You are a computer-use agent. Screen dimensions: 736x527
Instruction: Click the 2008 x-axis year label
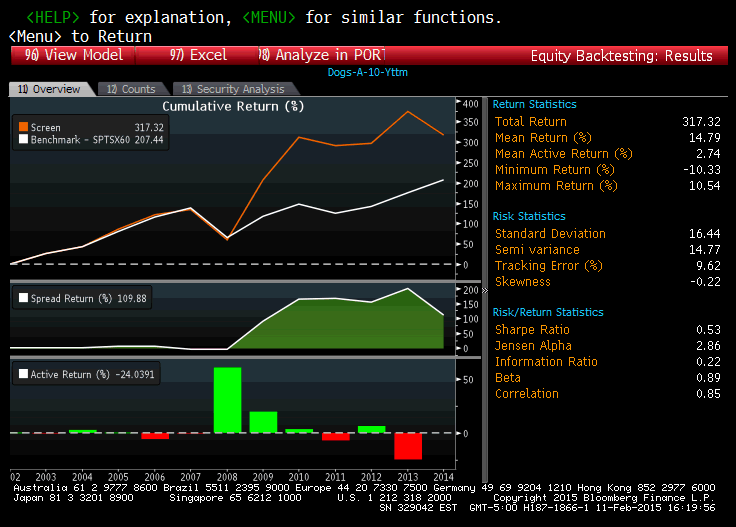[x=227, y=477]
